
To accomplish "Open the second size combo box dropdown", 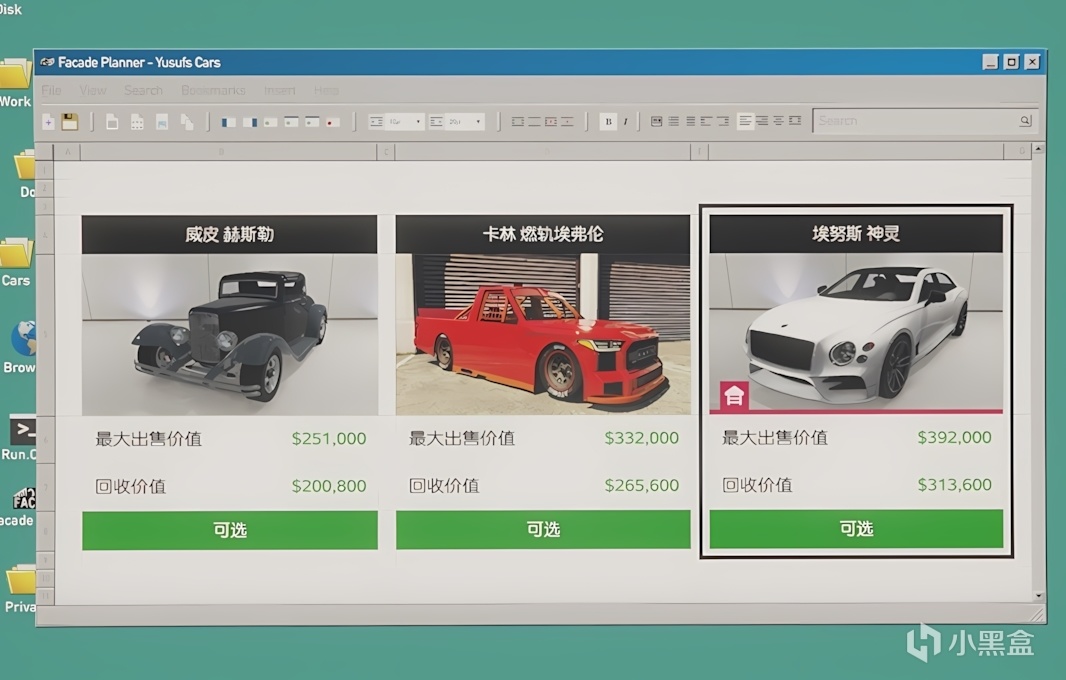I will tap(478, 121).
